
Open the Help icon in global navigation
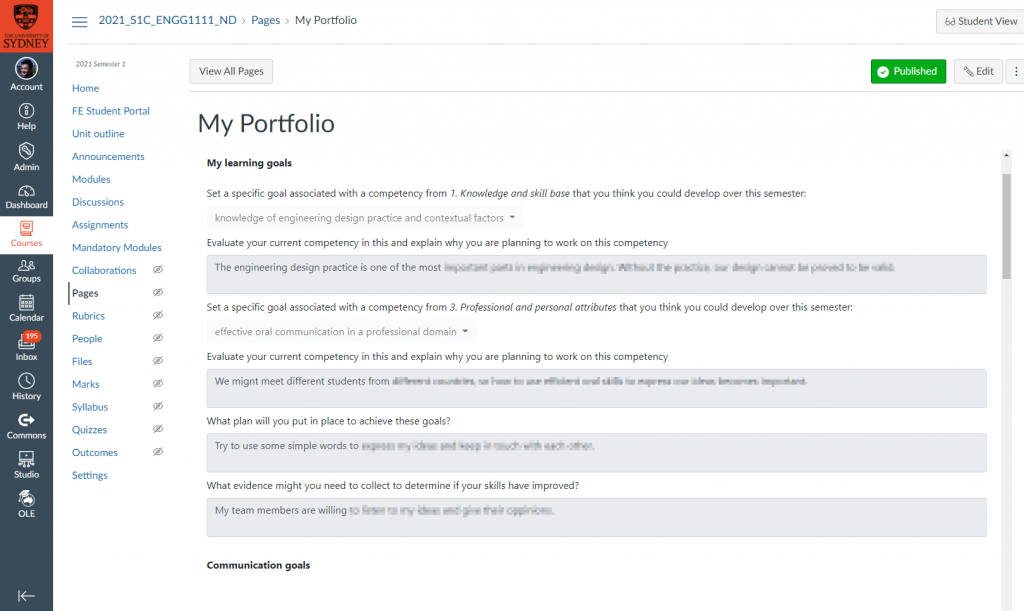[x=26, y=111]
